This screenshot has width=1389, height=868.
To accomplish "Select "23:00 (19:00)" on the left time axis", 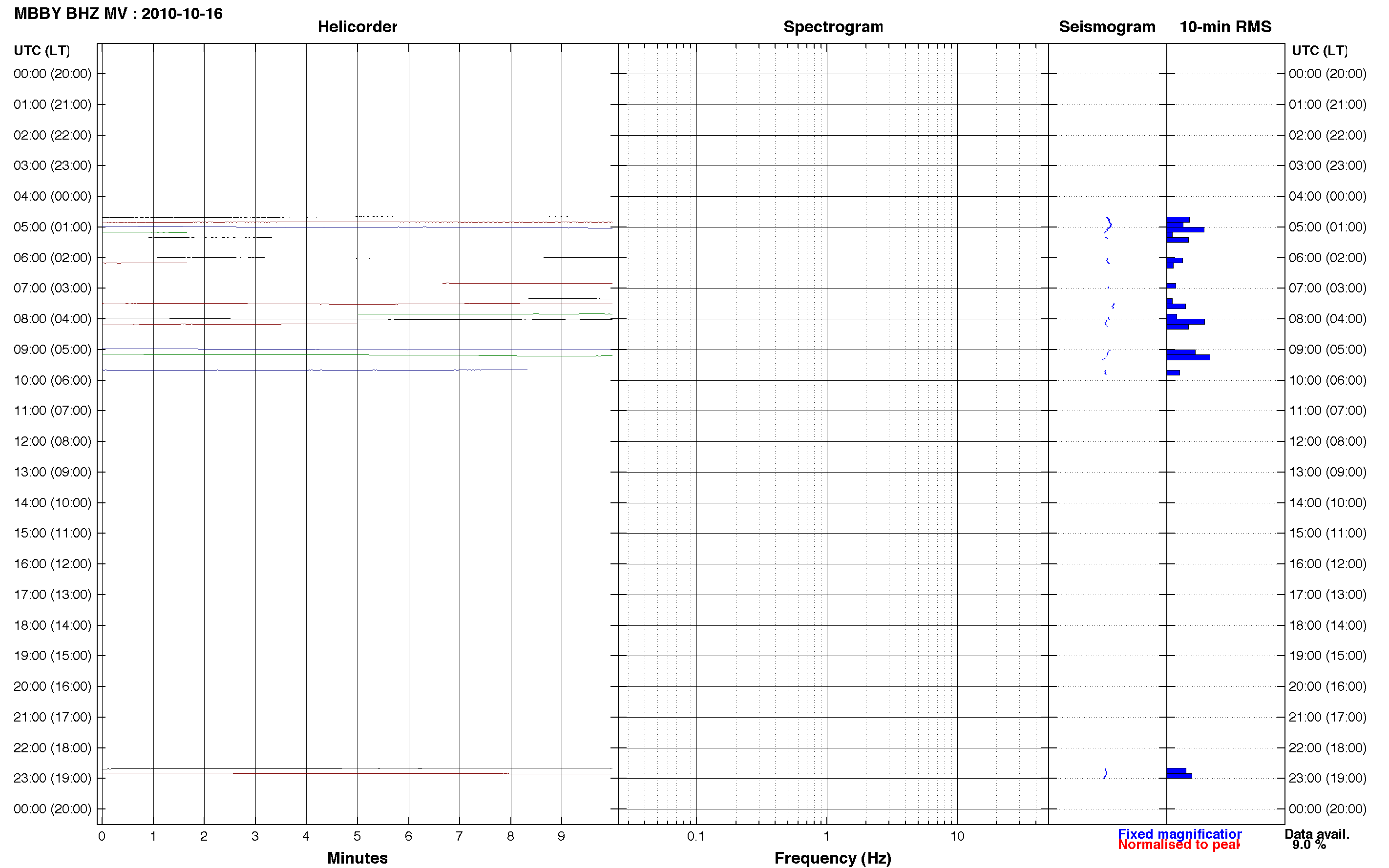I will 52,779.
